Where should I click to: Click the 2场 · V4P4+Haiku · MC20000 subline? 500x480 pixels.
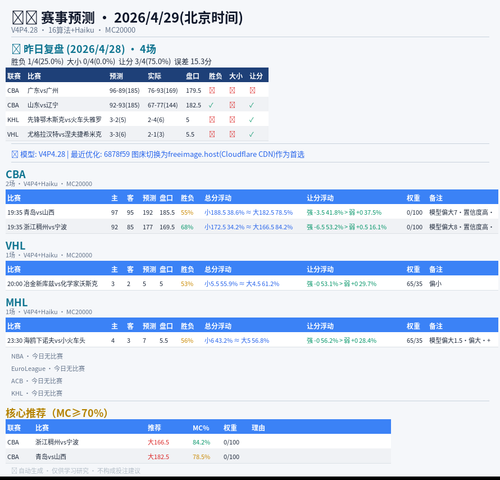pyautogui.click(x=49, y=184)
